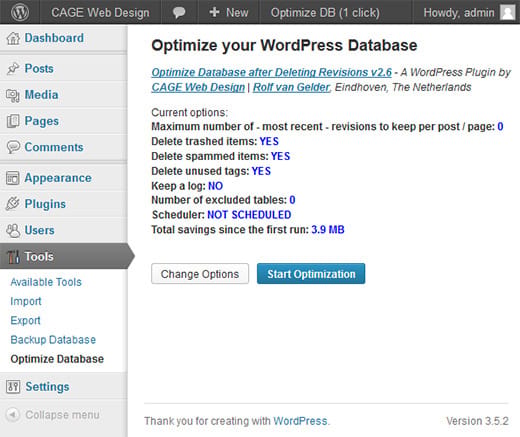Select the Tools menu heading
This screenshot has height=437, width=520.
pyautogui.click(x=39, y=257)
